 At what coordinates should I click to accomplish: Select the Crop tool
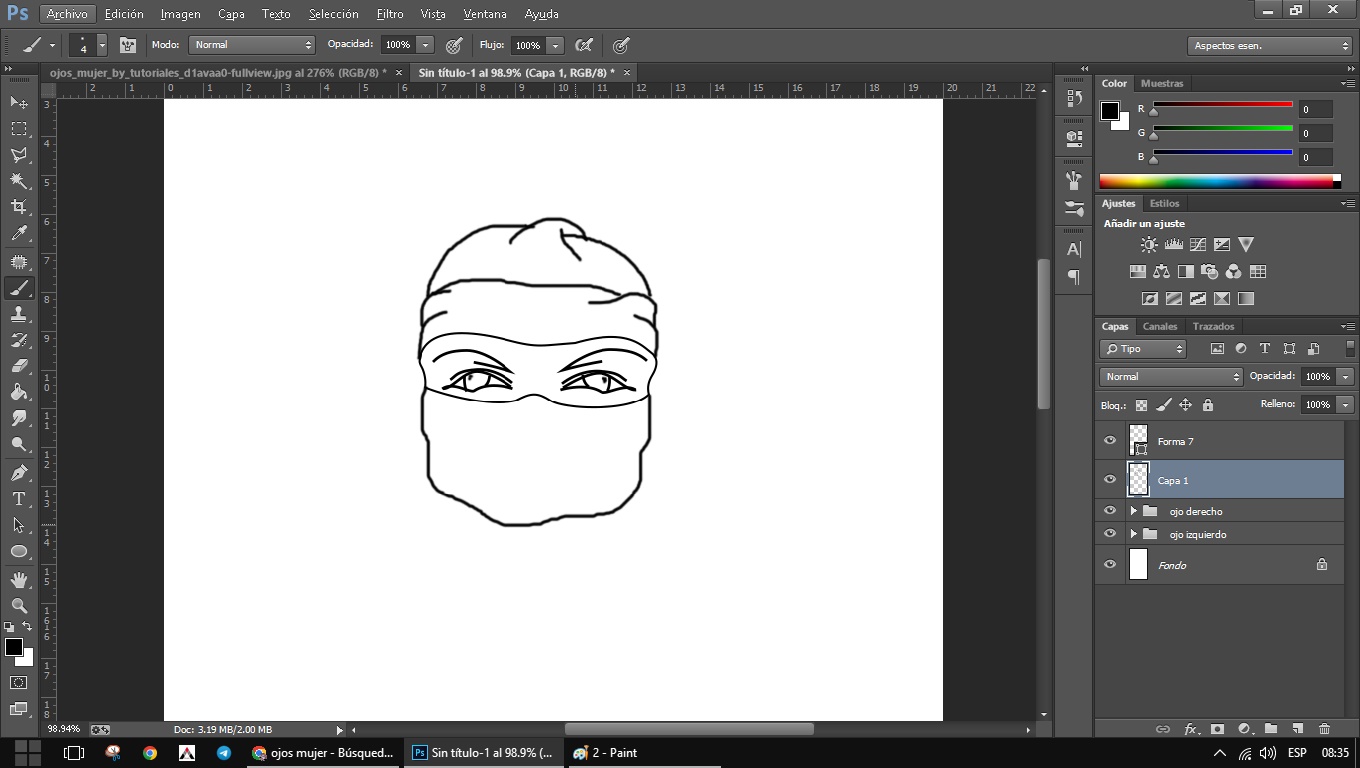tap(19, 207)
